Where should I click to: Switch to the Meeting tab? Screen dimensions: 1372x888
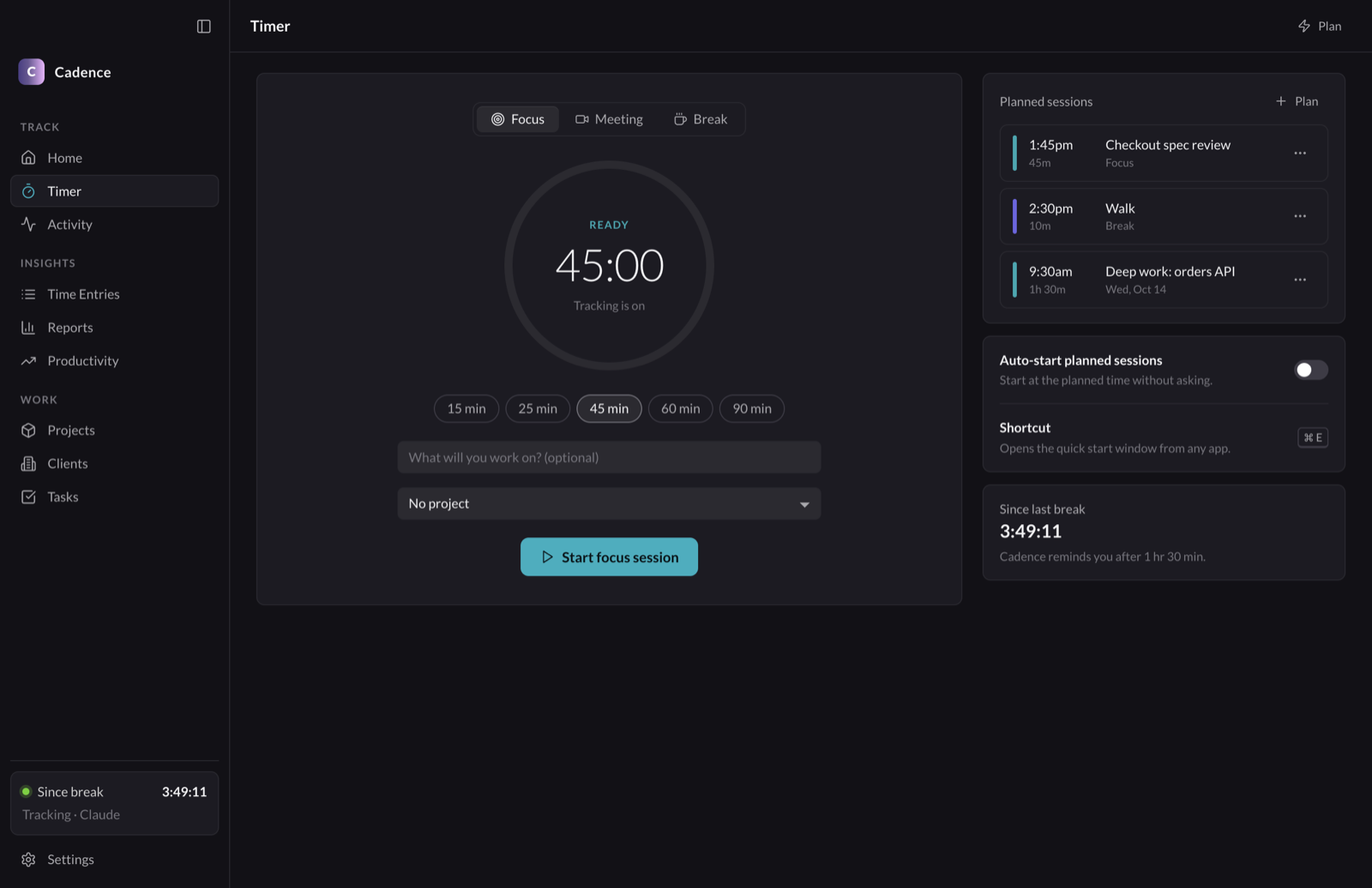click(x=609, y=119)
